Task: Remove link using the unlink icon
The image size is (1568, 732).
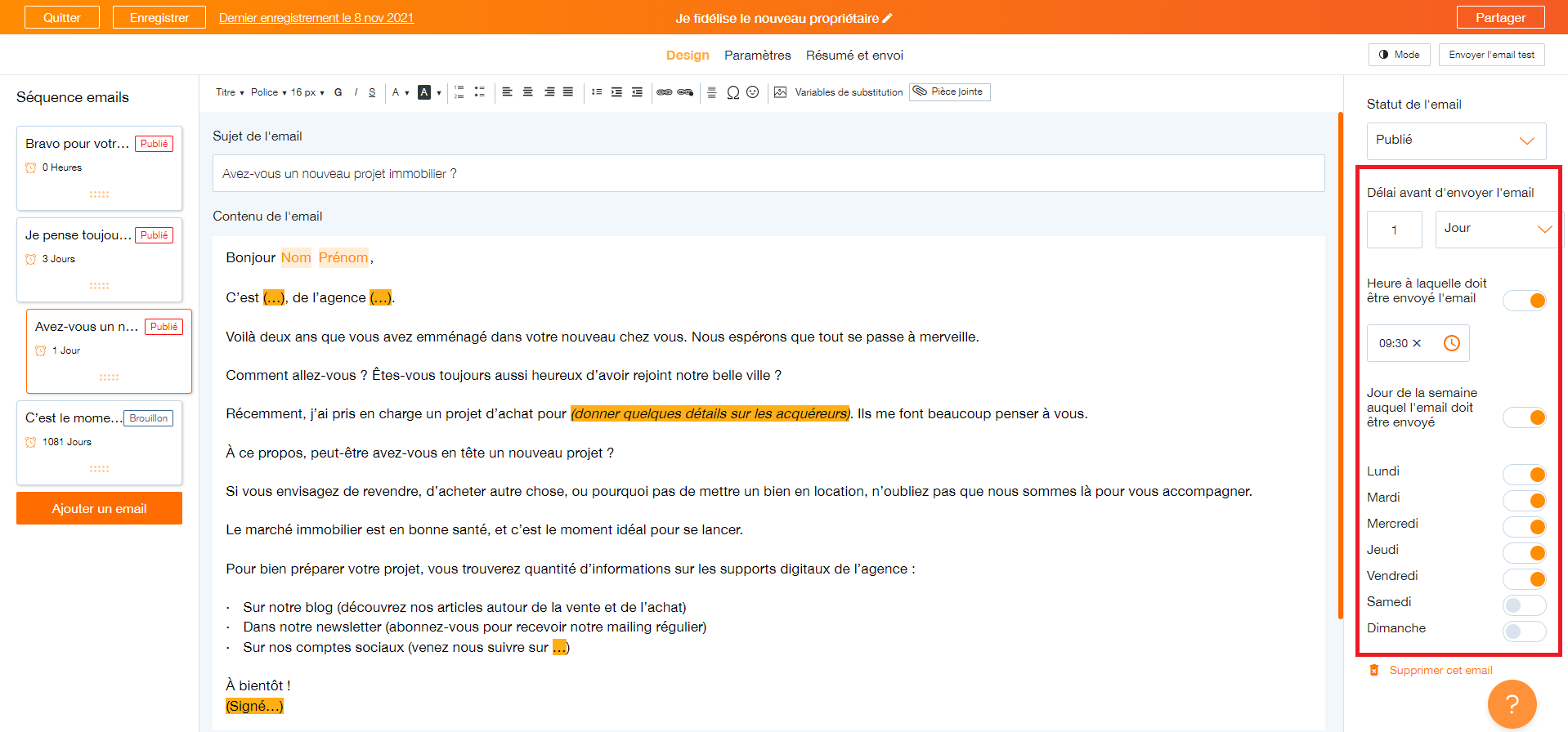Action: 685,92
